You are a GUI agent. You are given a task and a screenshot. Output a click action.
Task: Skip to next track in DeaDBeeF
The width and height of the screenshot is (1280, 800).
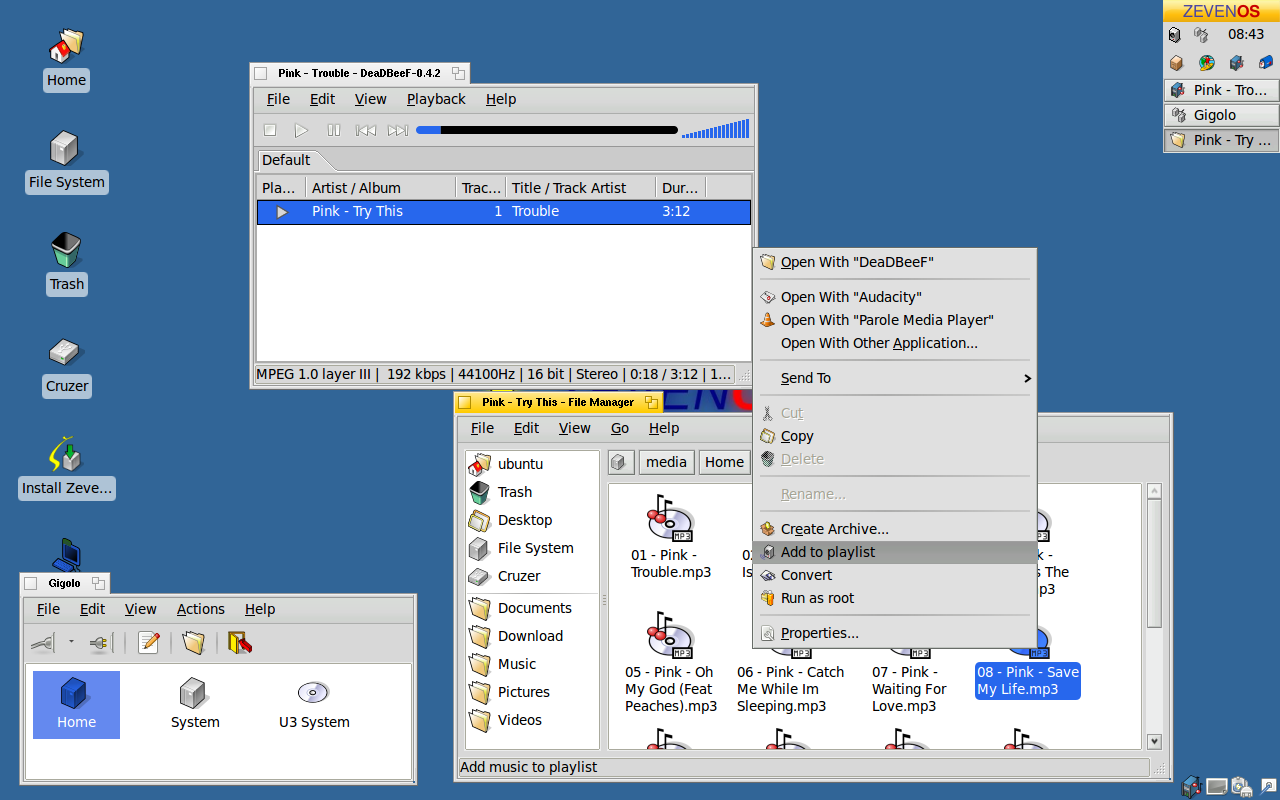[398, 130]
